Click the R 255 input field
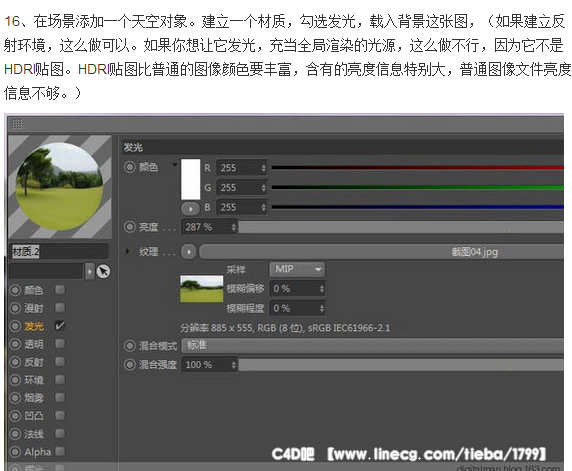The height and width of the screenshot is (471, 572). 242,168
